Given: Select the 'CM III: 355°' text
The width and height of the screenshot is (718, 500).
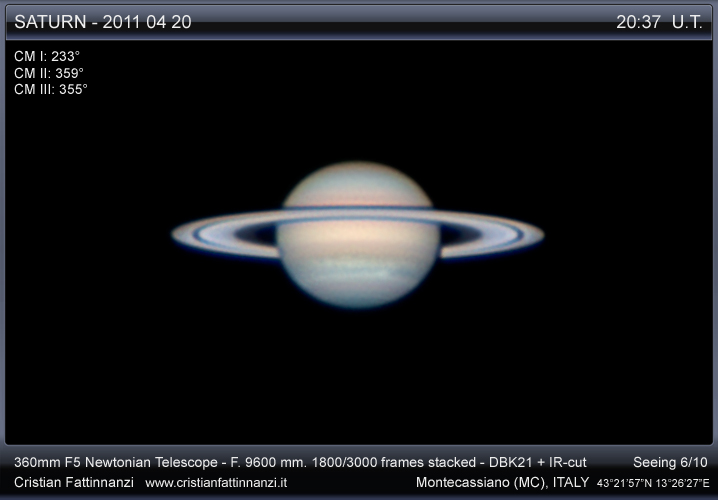Looking at the screenshot, I should click(50, 89).
